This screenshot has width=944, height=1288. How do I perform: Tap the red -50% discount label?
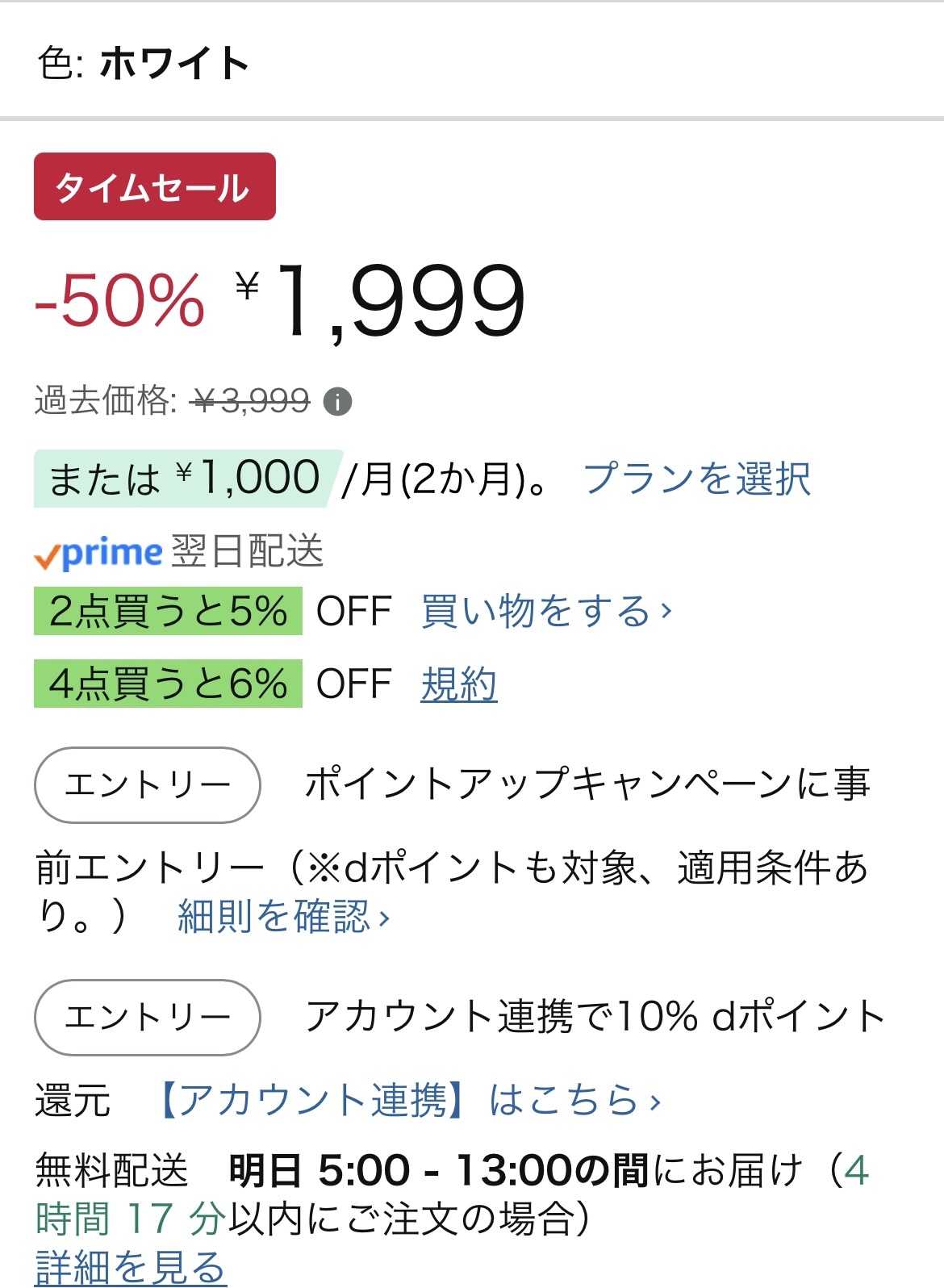pos(119,300)
